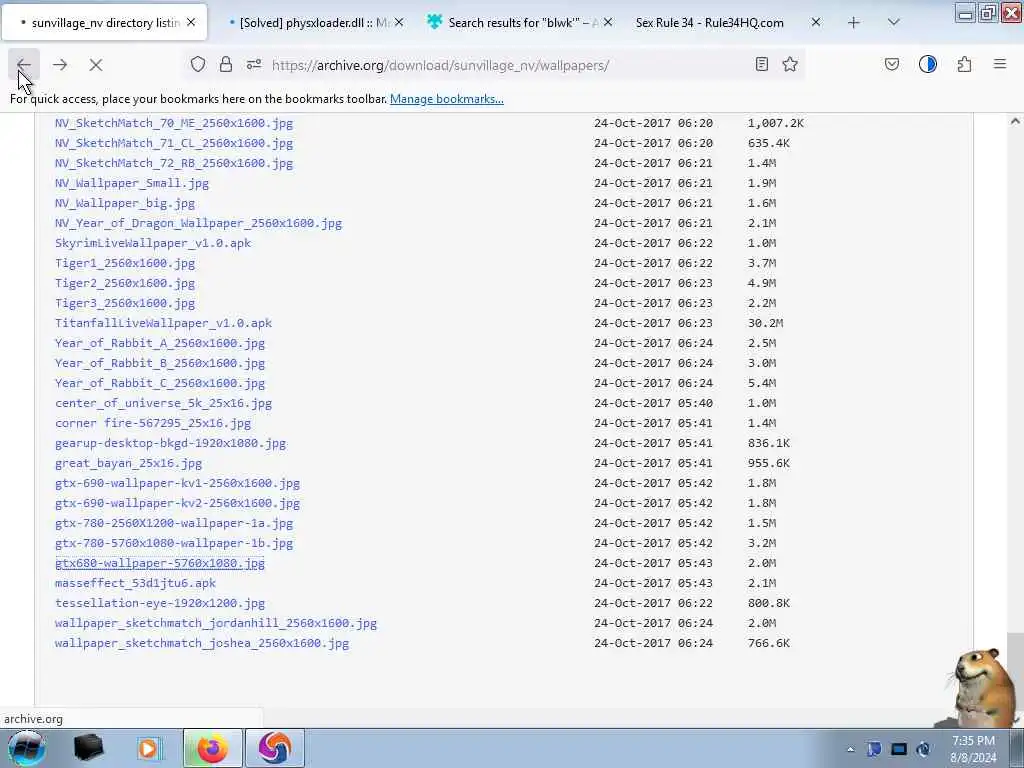Download TitanfallLiveWallpaper_v1.0.apk
The width and height of the screenshot is (1024, 768).
(163, 323)
